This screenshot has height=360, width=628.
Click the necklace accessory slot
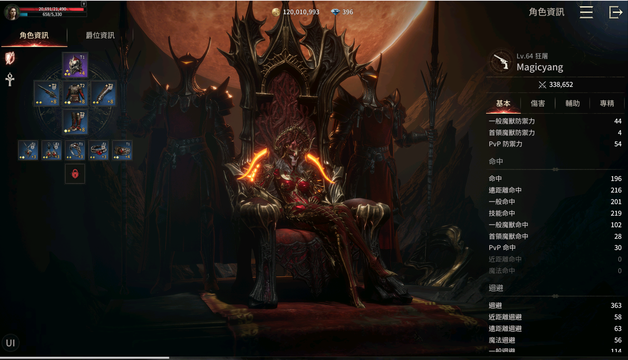[28, 150]
